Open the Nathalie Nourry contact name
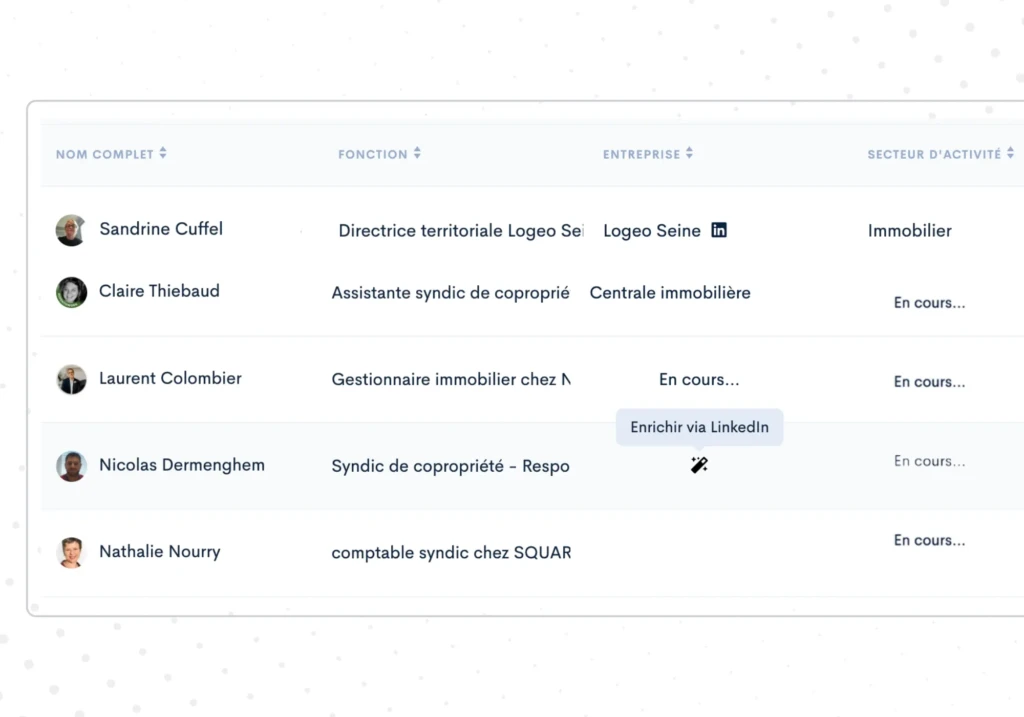 tap(159, 551)
